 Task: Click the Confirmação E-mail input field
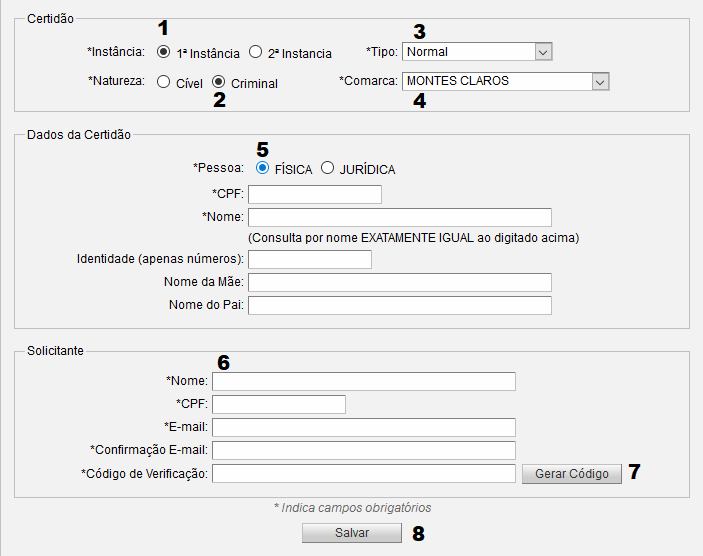point(364,451)
